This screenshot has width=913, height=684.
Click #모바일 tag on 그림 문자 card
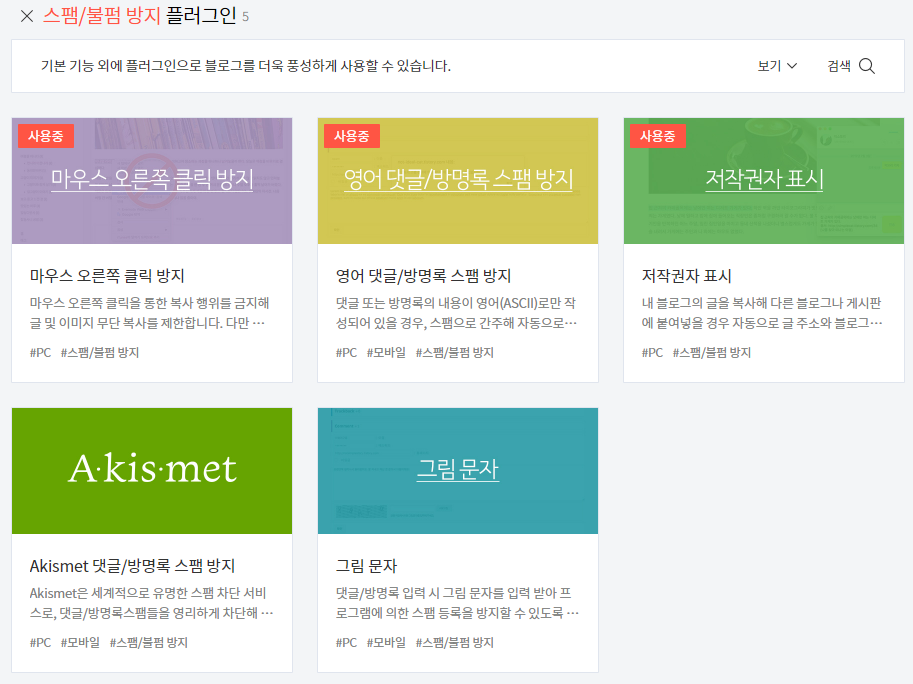[386, 642]
